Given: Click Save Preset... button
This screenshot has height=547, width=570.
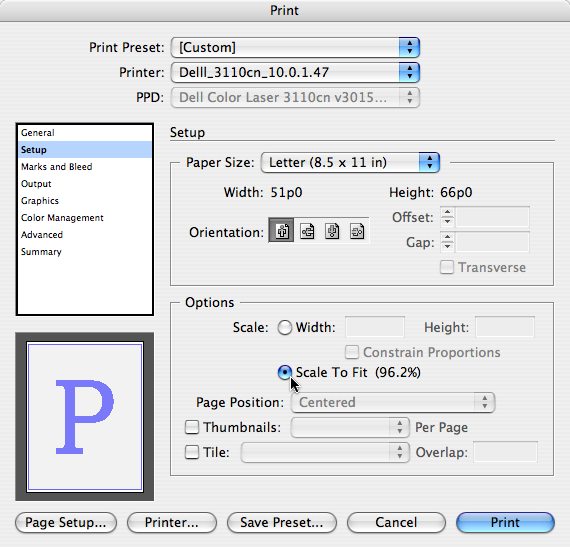Looking at the screenshot, I should coord(282,523).
